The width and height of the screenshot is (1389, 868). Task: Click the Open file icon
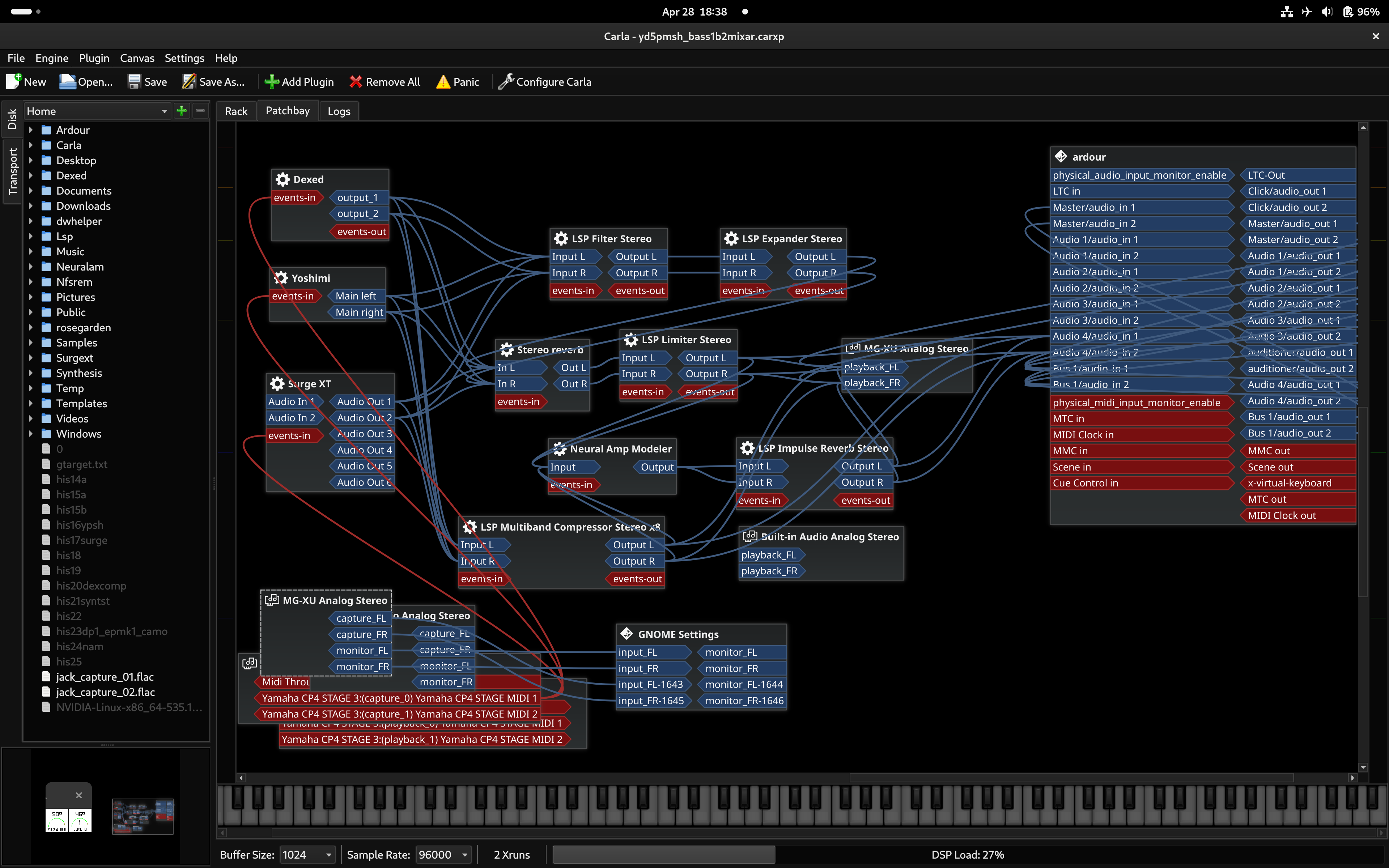point(68,81)
